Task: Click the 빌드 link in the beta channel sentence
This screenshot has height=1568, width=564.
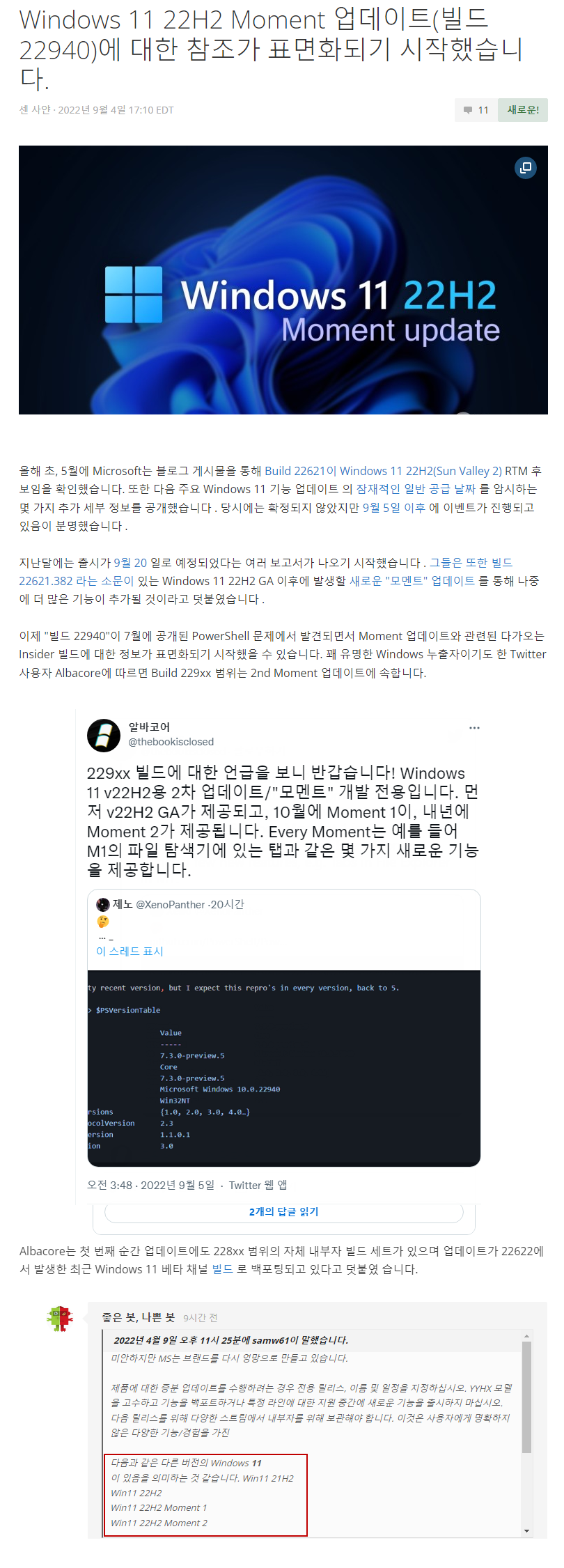Action: click(x=223, y=1269)
